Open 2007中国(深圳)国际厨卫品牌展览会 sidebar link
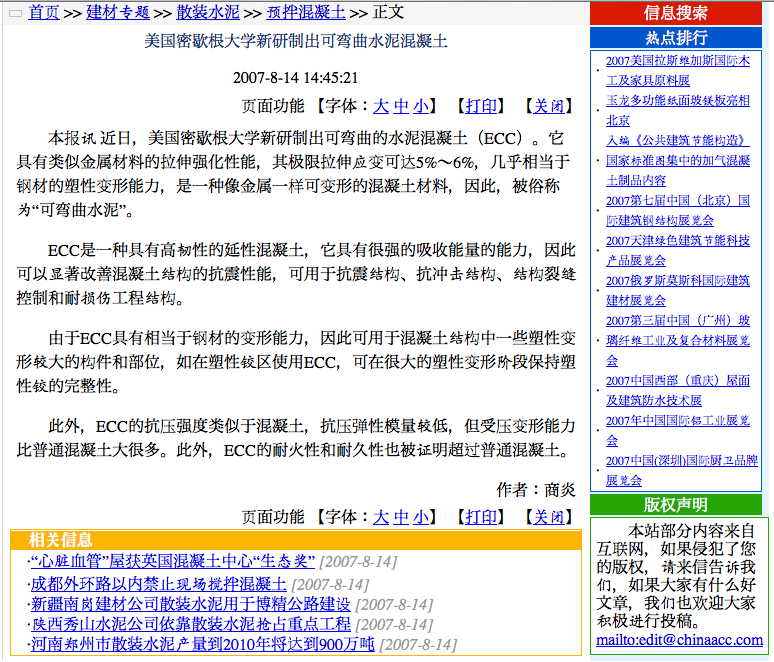This screenshot has width=774, height=662. point(677,470)
